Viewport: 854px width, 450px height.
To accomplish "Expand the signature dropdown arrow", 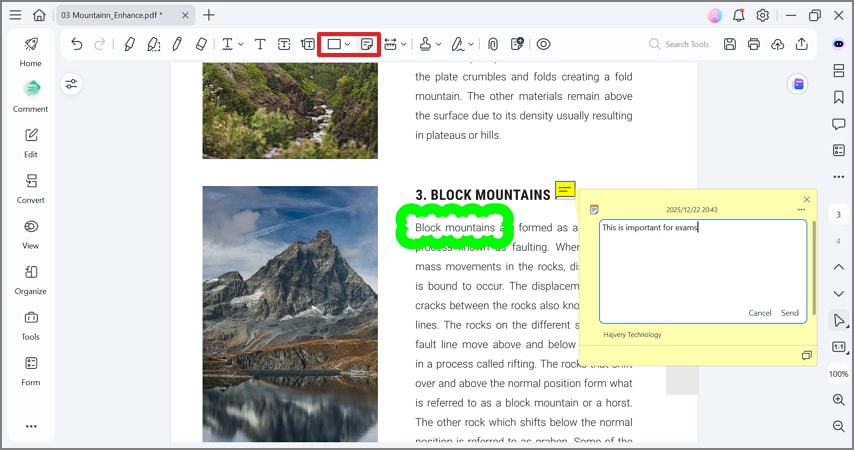I will point(471,45).
